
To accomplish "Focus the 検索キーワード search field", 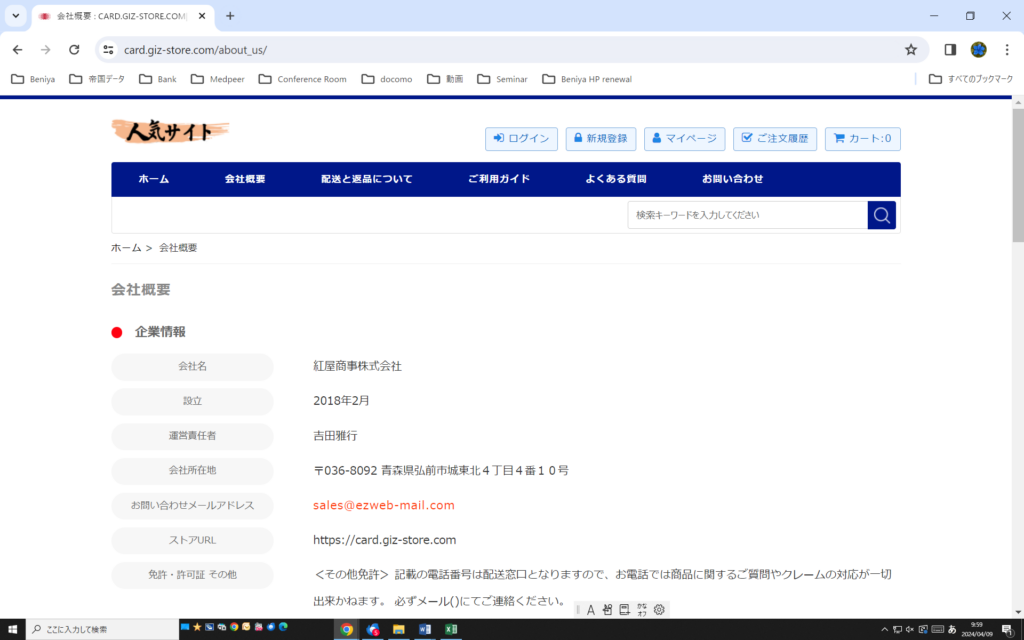I will click(746, 215).
